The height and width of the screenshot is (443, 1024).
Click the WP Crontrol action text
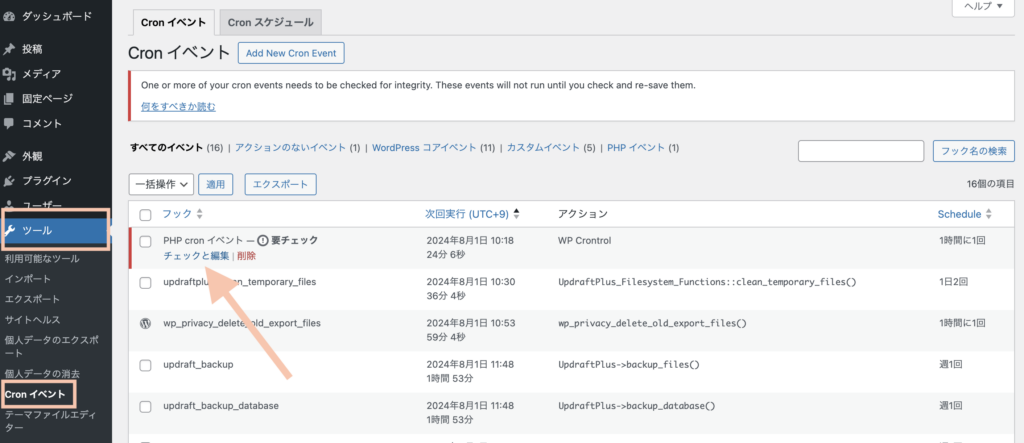[584, 240]
